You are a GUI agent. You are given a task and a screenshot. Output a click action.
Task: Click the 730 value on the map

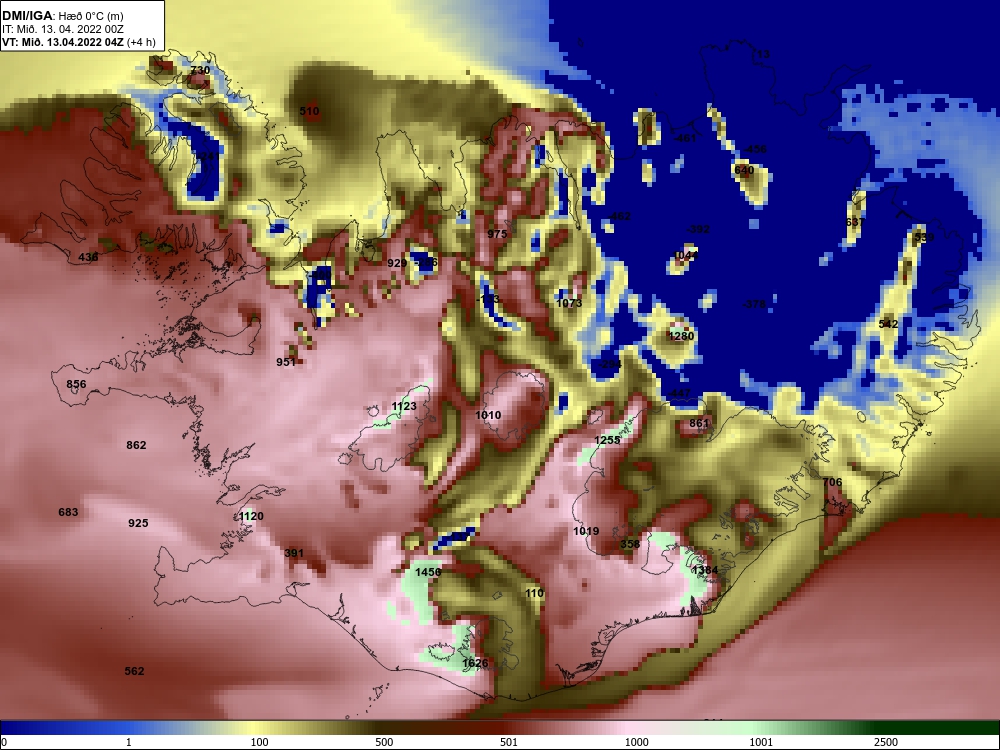pos(200,70)
